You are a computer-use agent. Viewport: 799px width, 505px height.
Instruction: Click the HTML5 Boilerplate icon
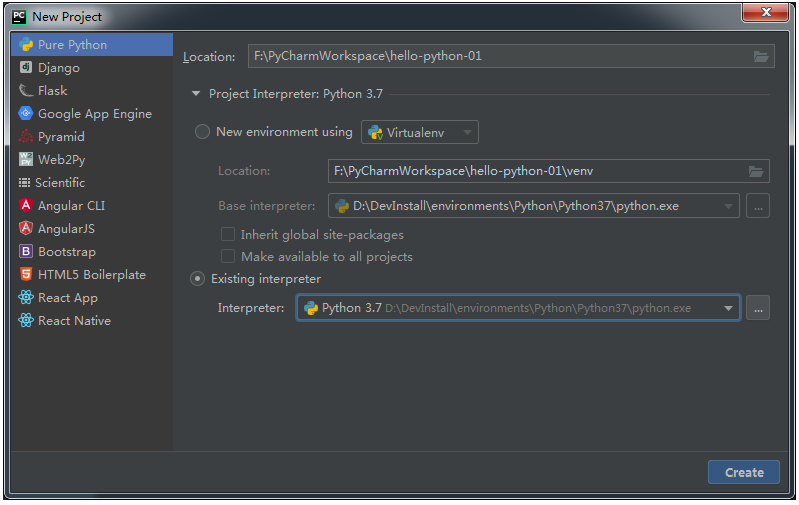(x=26, y=275)
